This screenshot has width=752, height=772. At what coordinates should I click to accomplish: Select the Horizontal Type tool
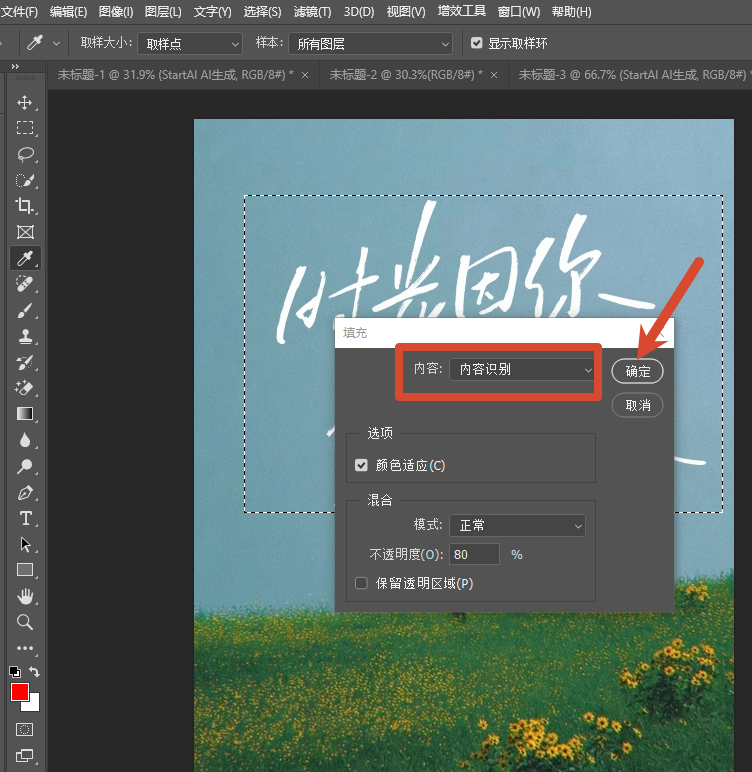pos(25,518)
